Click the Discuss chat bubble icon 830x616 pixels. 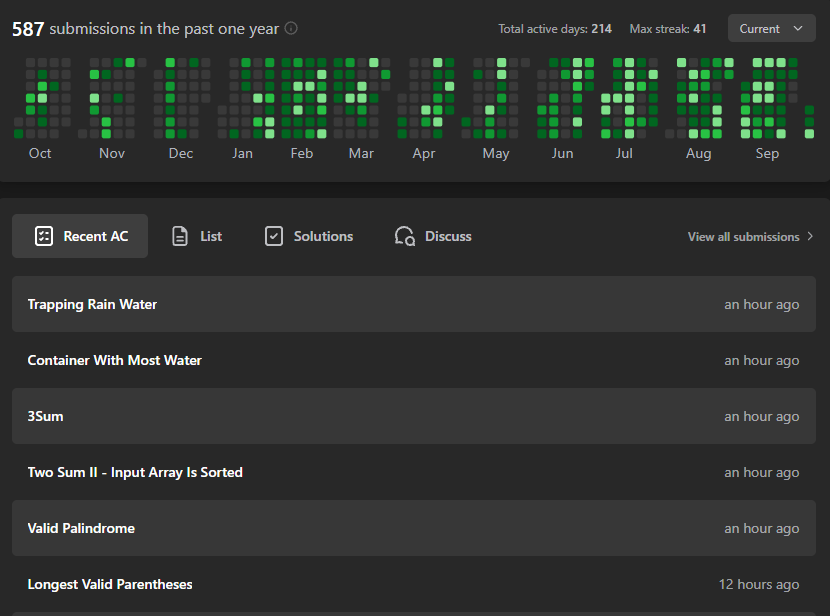coord(405,236)
